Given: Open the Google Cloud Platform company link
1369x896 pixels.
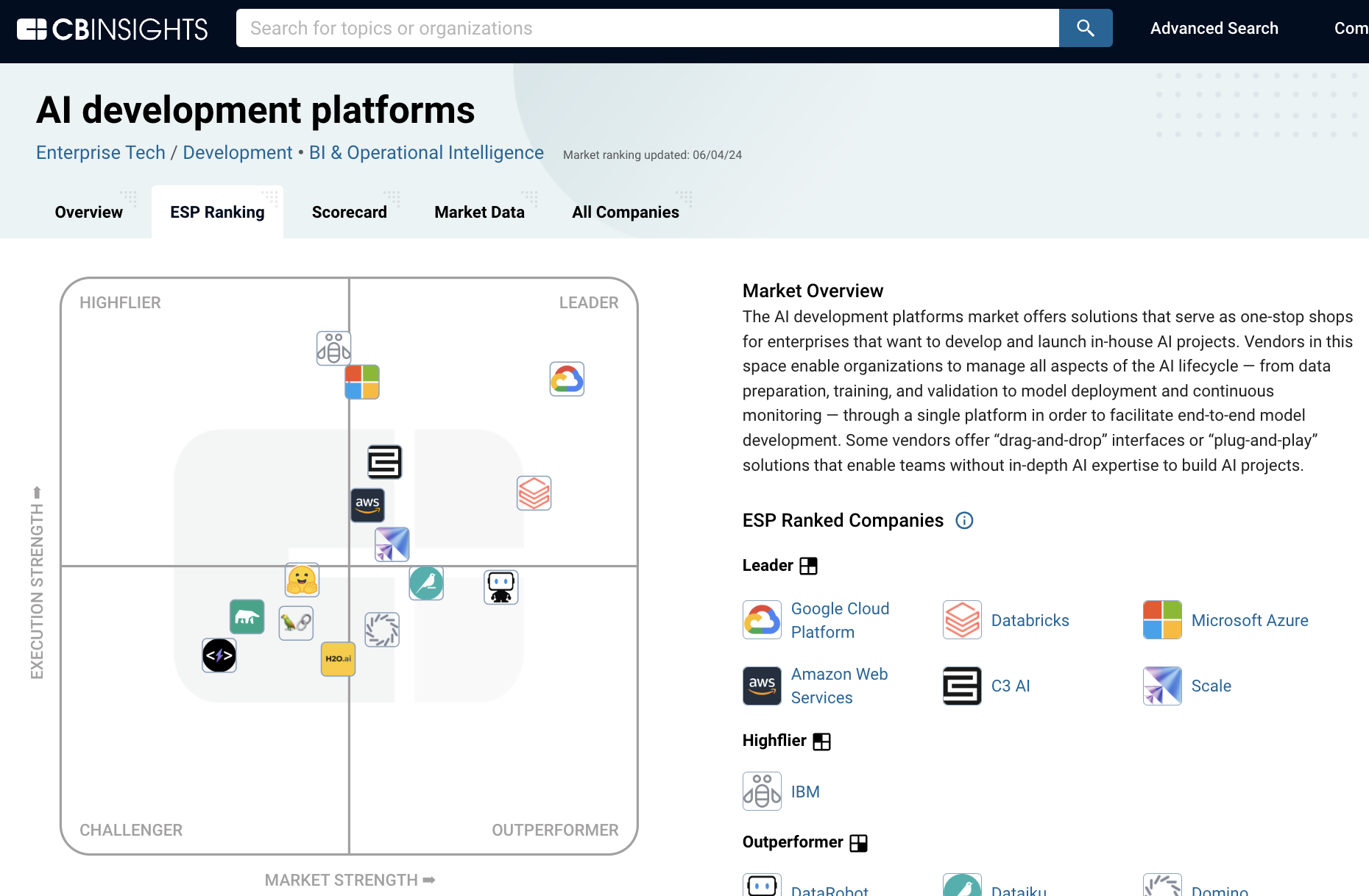Looking at the screenshot, I should 840,620.
